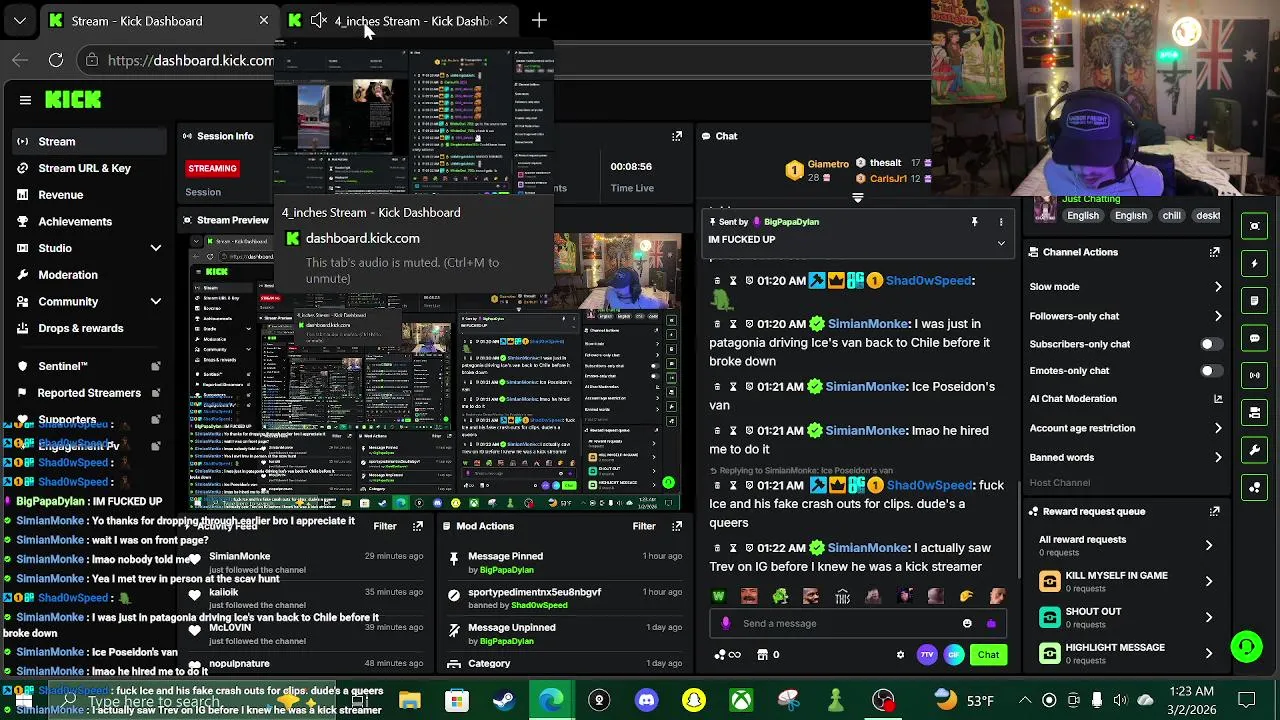Open the Kick hamburger menu

tap(25, 99)
